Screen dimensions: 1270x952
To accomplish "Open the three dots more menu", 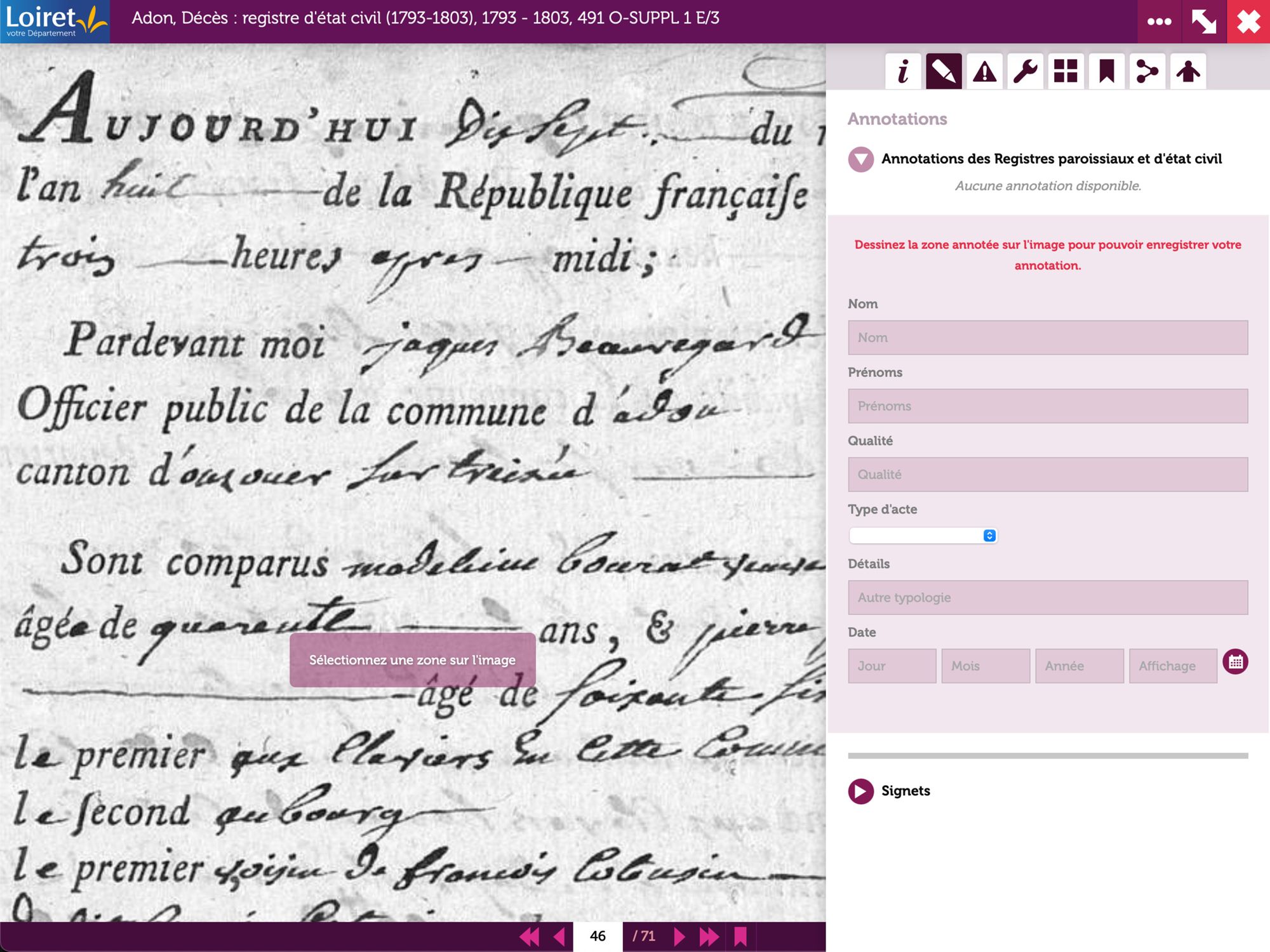I will point(1159,22).
